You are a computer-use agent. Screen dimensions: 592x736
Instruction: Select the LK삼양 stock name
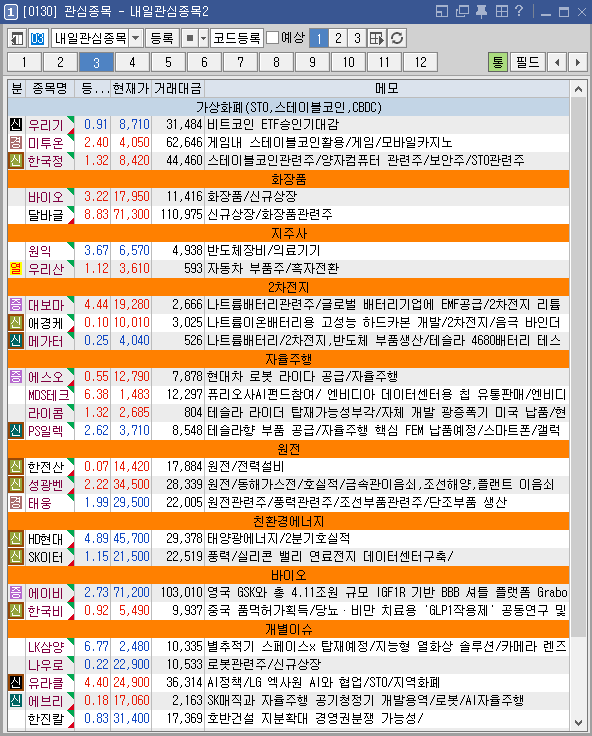(x=46, y=647)
